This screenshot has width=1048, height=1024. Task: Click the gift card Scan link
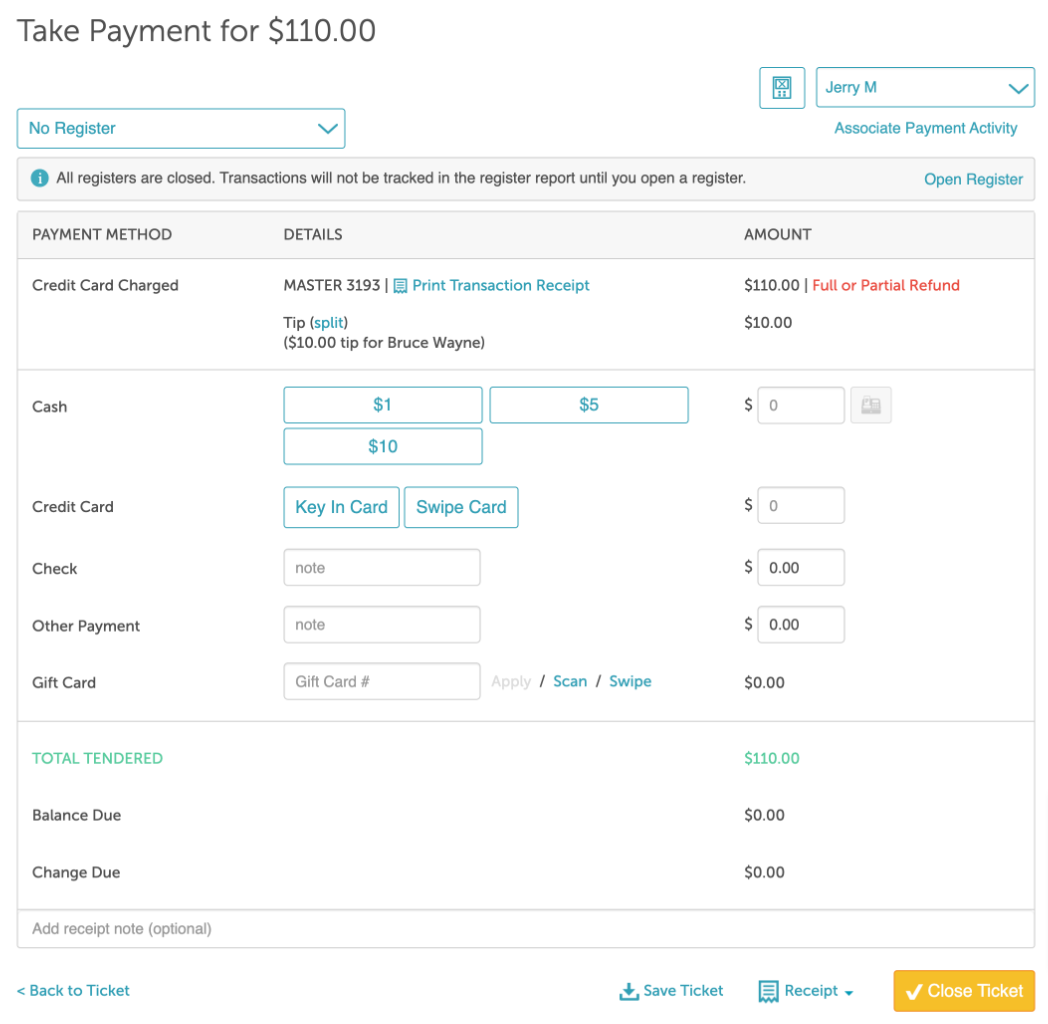570,682
